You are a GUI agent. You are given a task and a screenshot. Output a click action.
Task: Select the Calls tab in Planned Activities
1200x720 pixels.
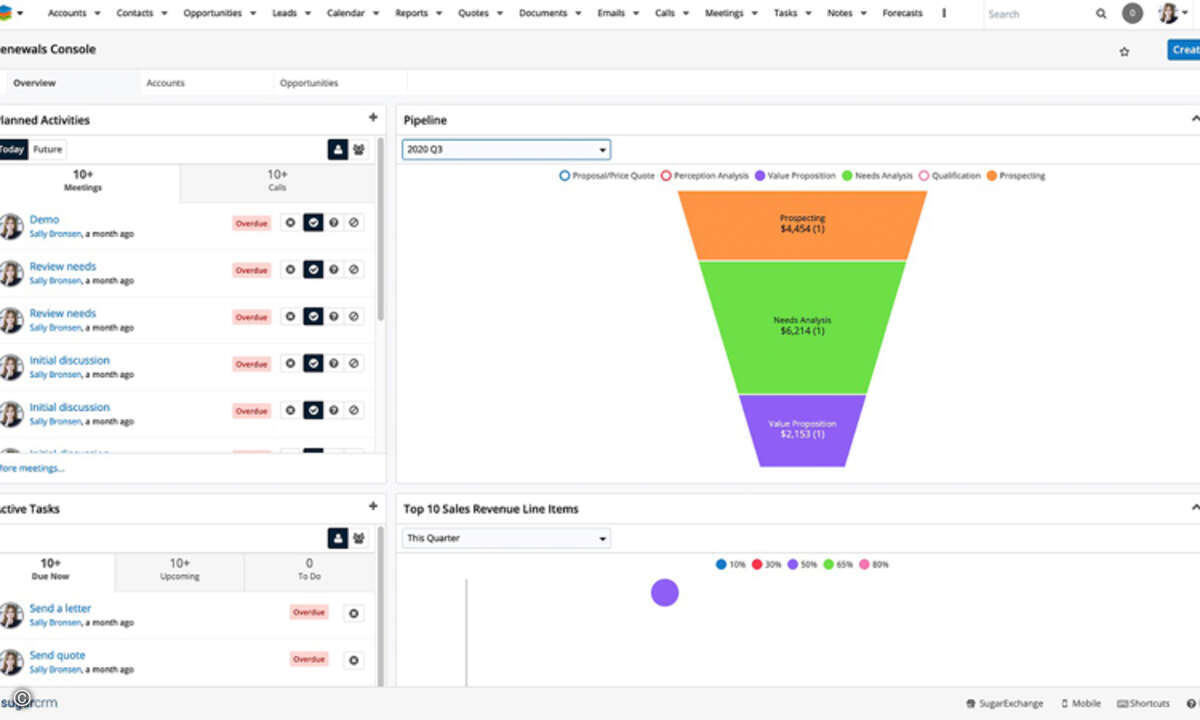pyautogui.click(x=277, y=181)
